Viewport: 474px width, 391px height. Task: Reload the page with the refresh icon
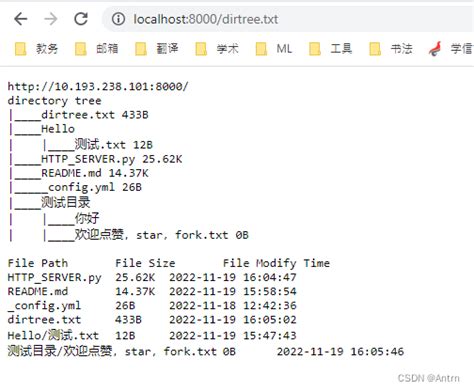(x=81, y=19)
